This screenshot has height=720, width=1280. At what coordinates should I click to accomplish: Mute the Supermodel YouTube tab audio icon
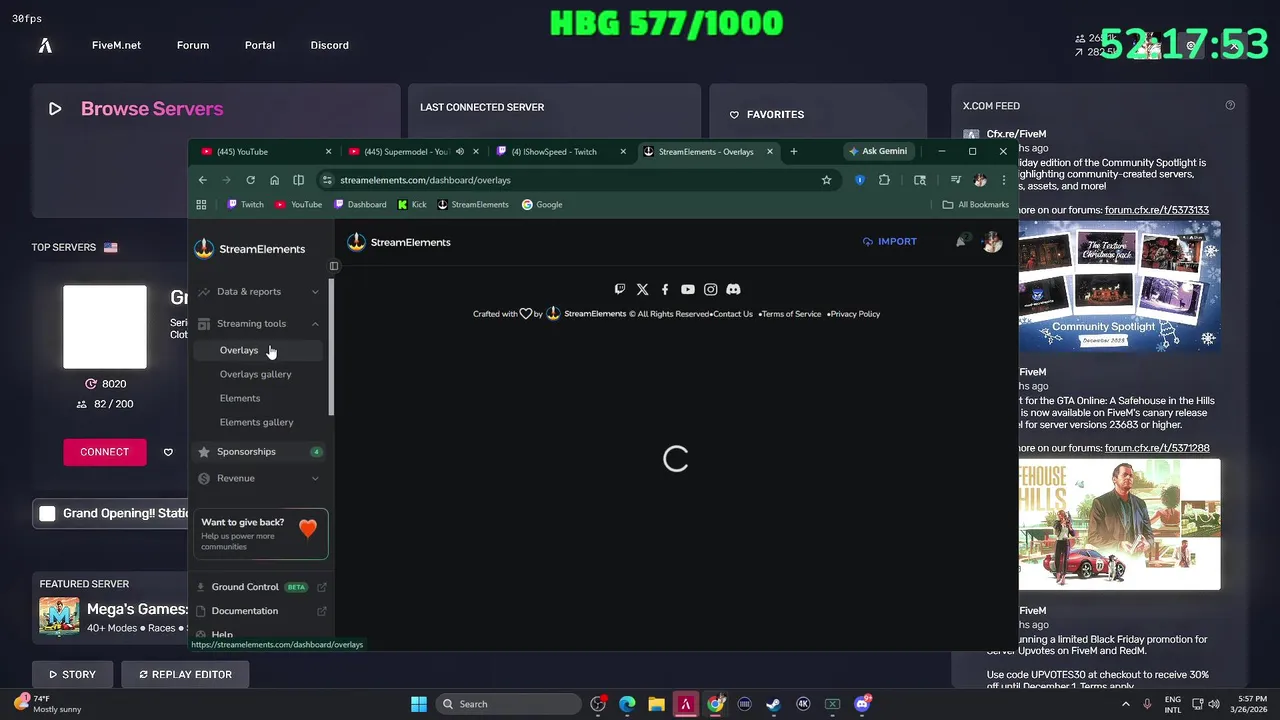point(460,152)
